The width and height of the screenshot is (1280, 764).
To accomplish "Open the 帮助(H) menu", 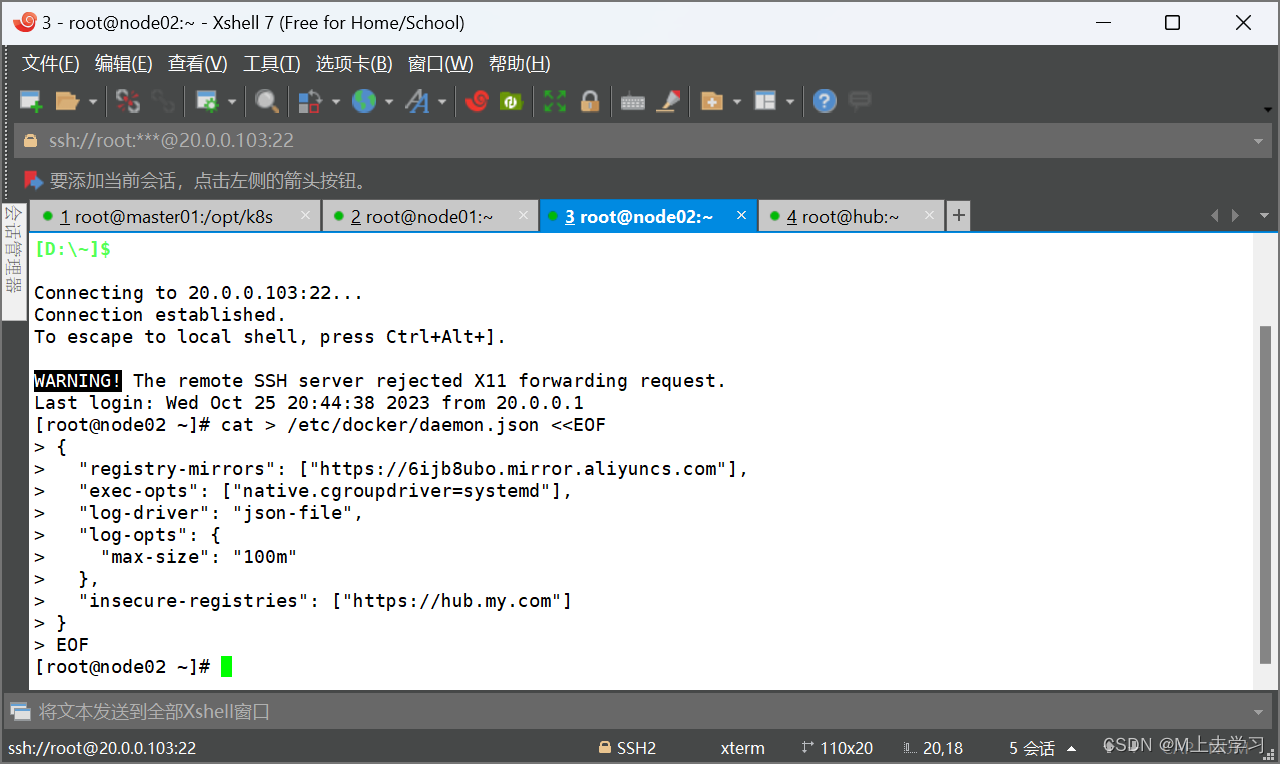I will pos(520,64).
